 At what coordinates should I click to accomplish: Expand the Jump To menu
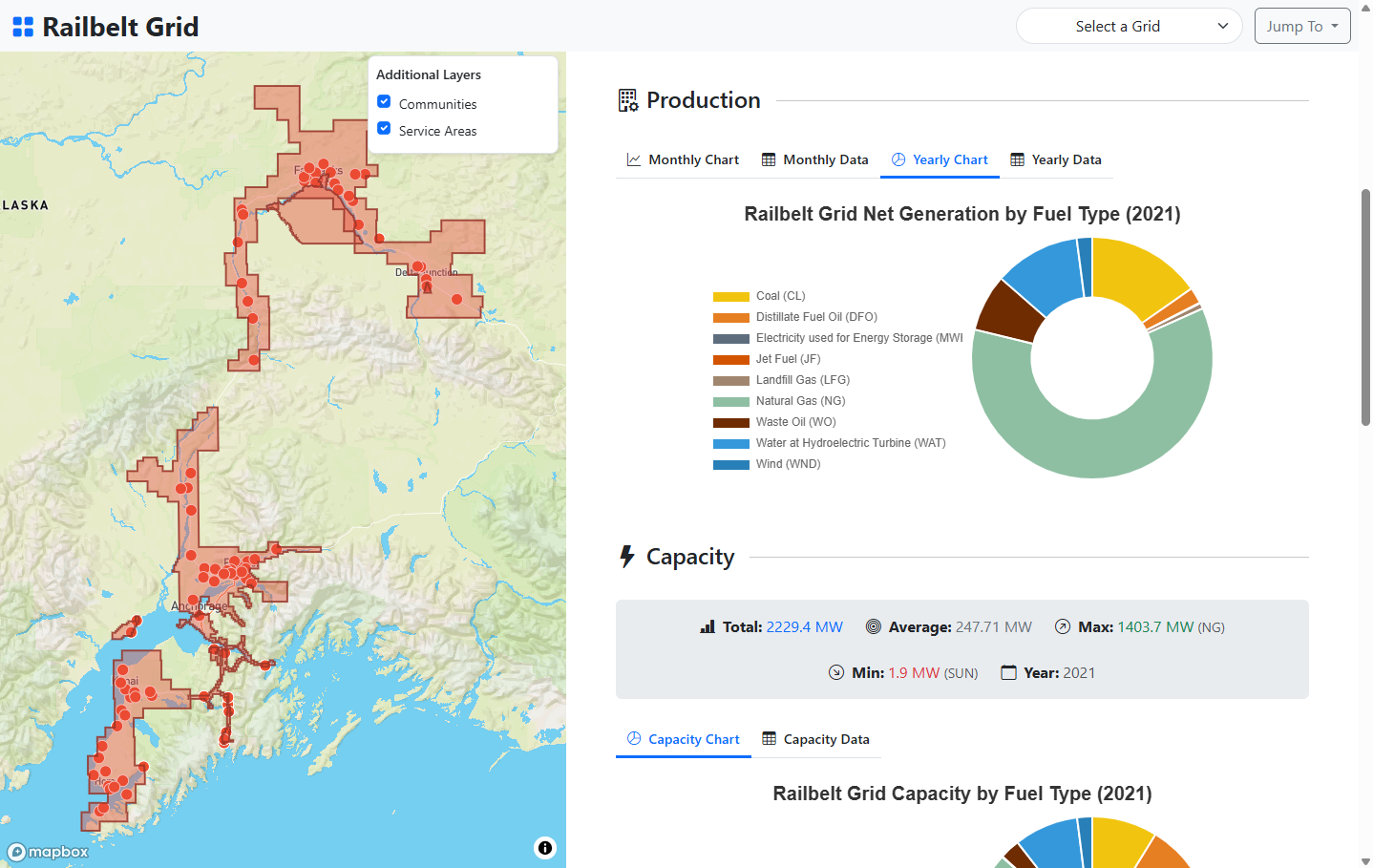coord(1301,27)
